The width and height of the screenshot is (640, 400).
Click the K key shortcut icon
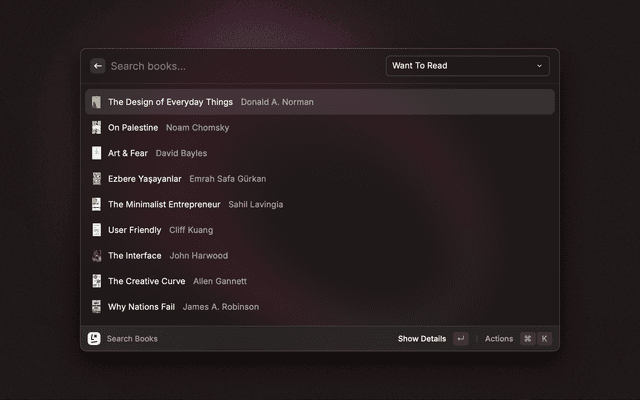pos(544,339)
